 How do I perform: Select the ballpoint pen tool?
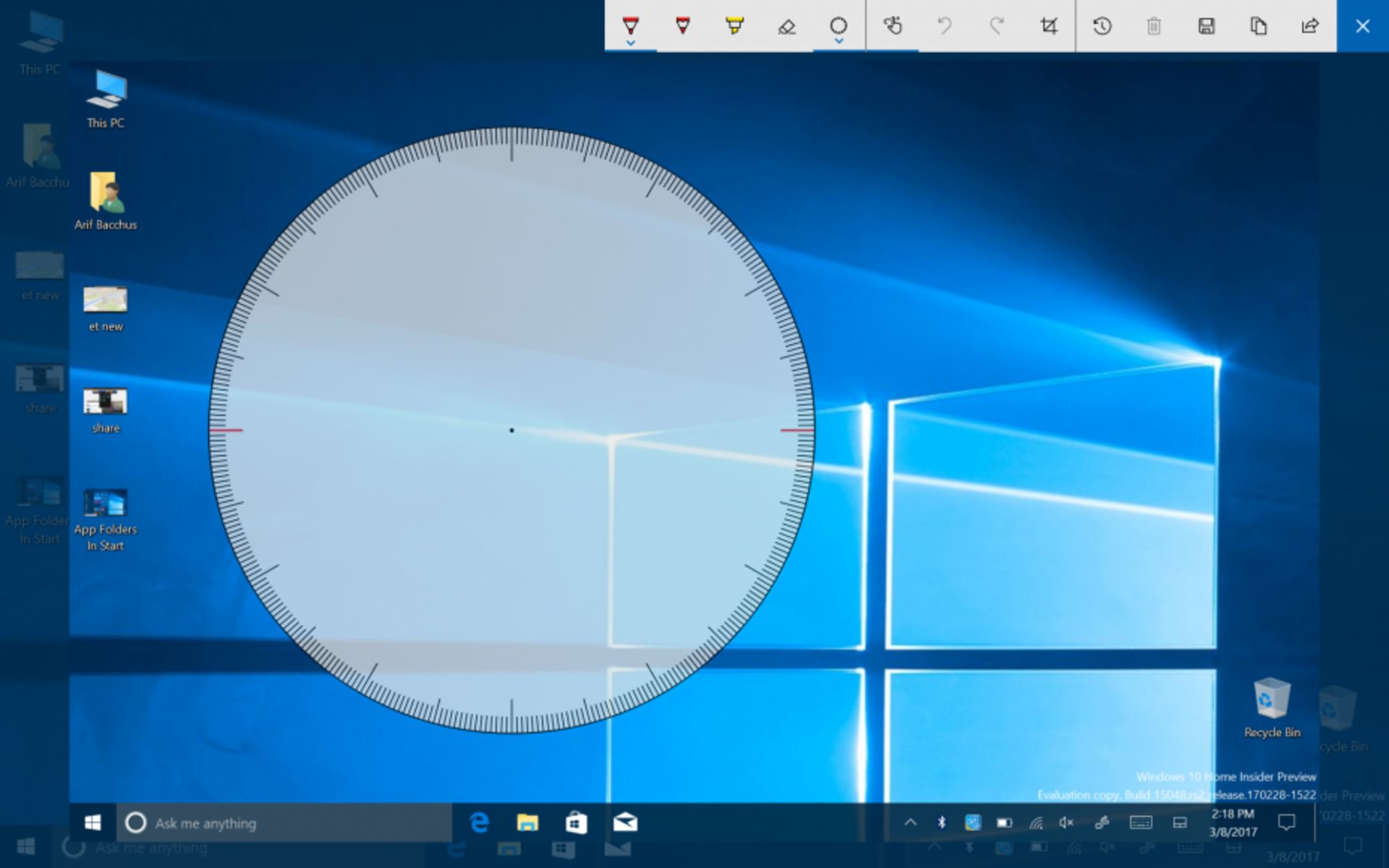coord(630,26)
